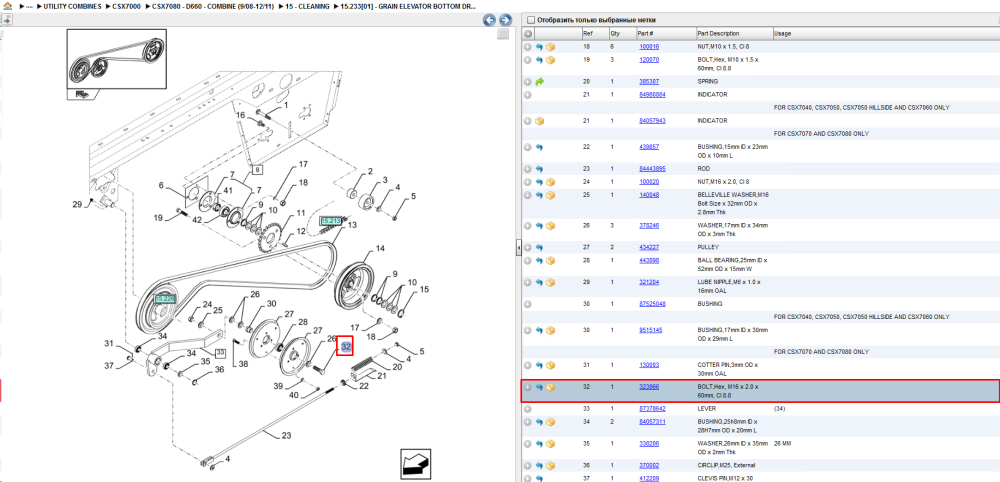This screenshot has width=1000, height=482.
Task: Click the box icon for COTTER PIN row
Action: 550,365
